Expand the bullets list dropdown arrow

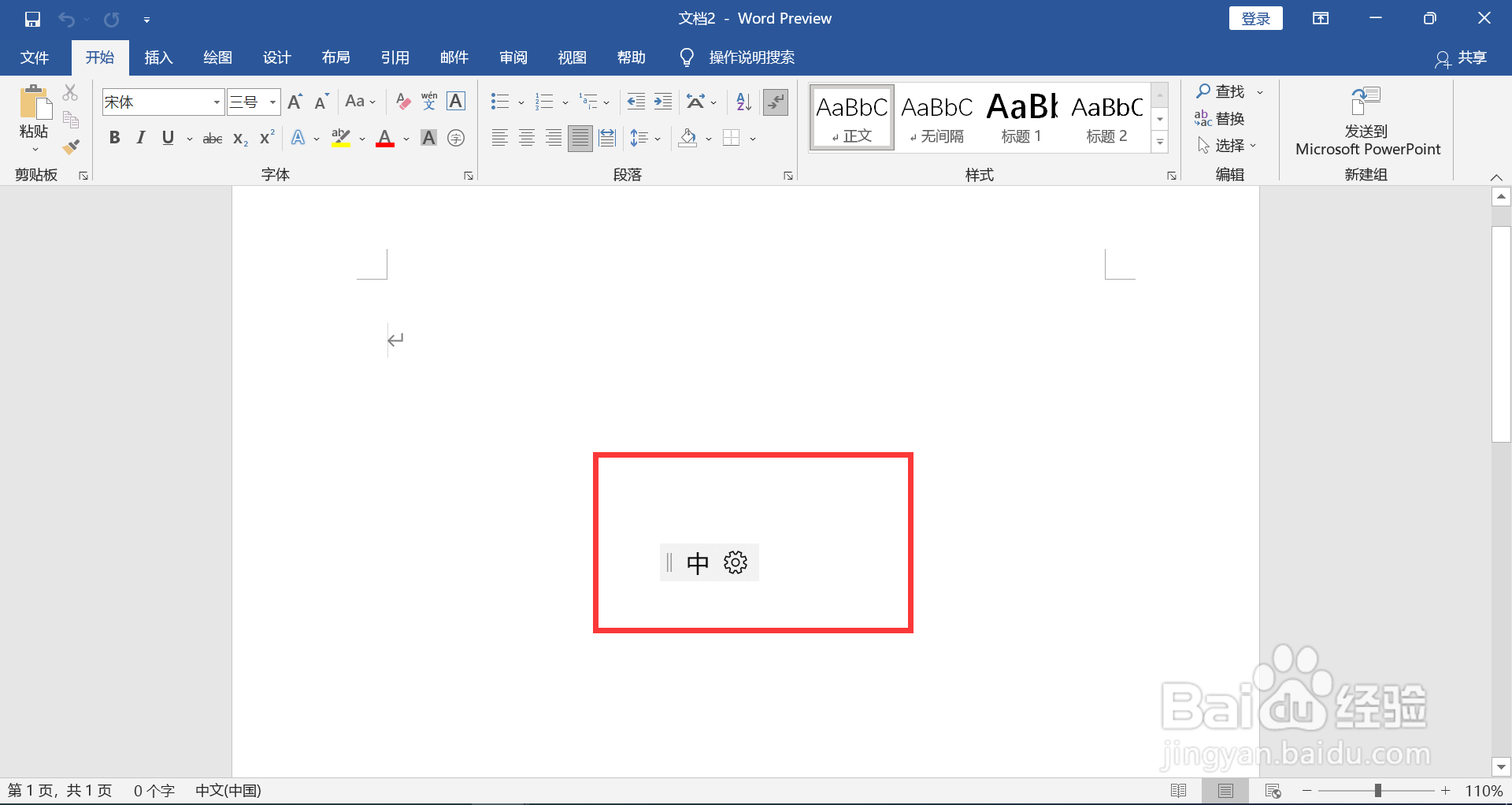(521, 102)
